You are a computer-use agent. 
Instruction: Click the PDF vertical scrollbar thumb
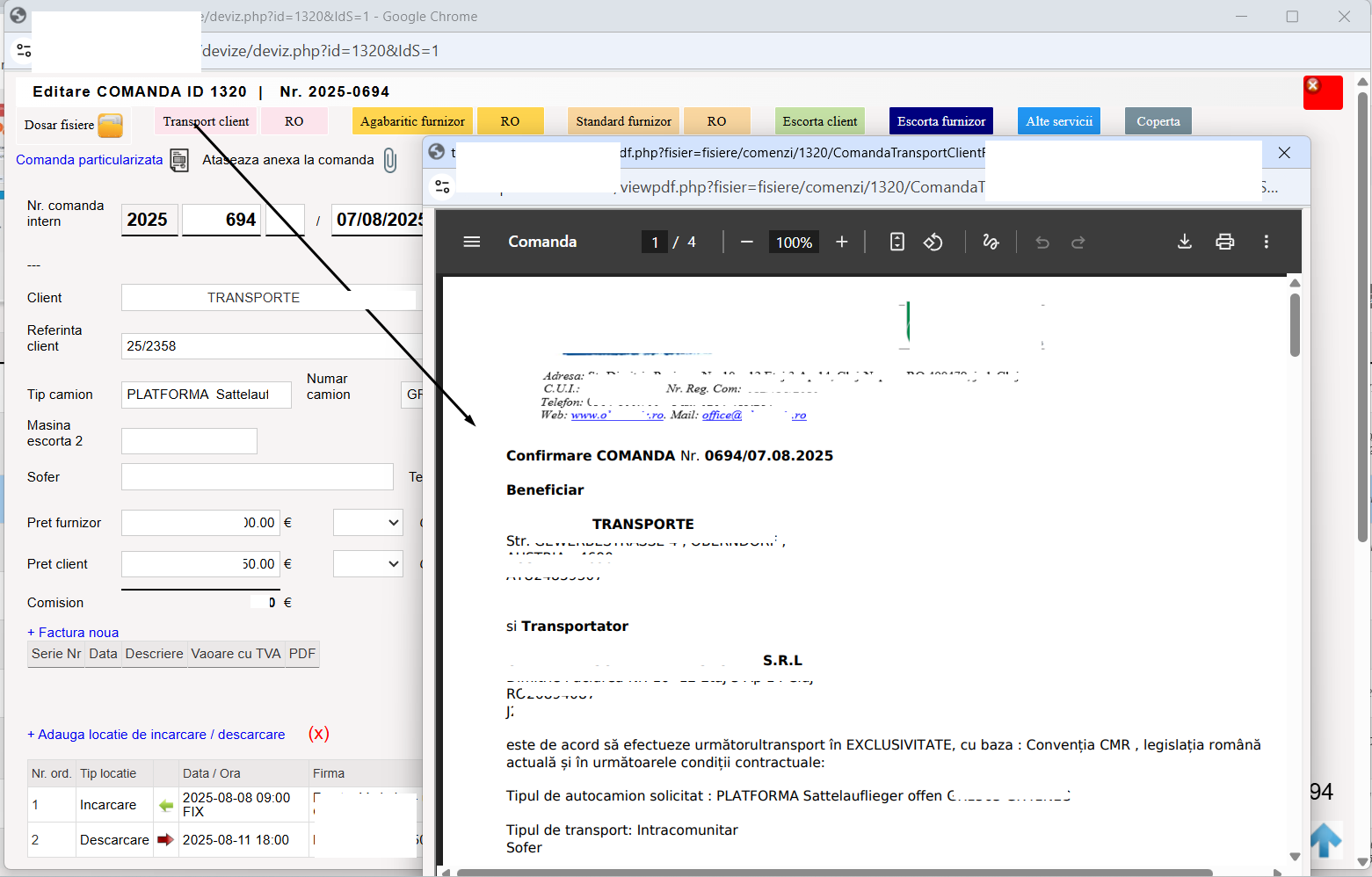(x=1295, y=325)
